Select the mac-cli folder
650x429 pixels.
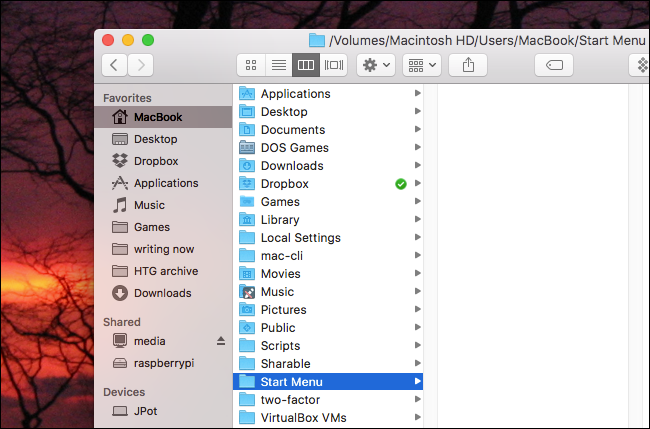click(328, 256)
